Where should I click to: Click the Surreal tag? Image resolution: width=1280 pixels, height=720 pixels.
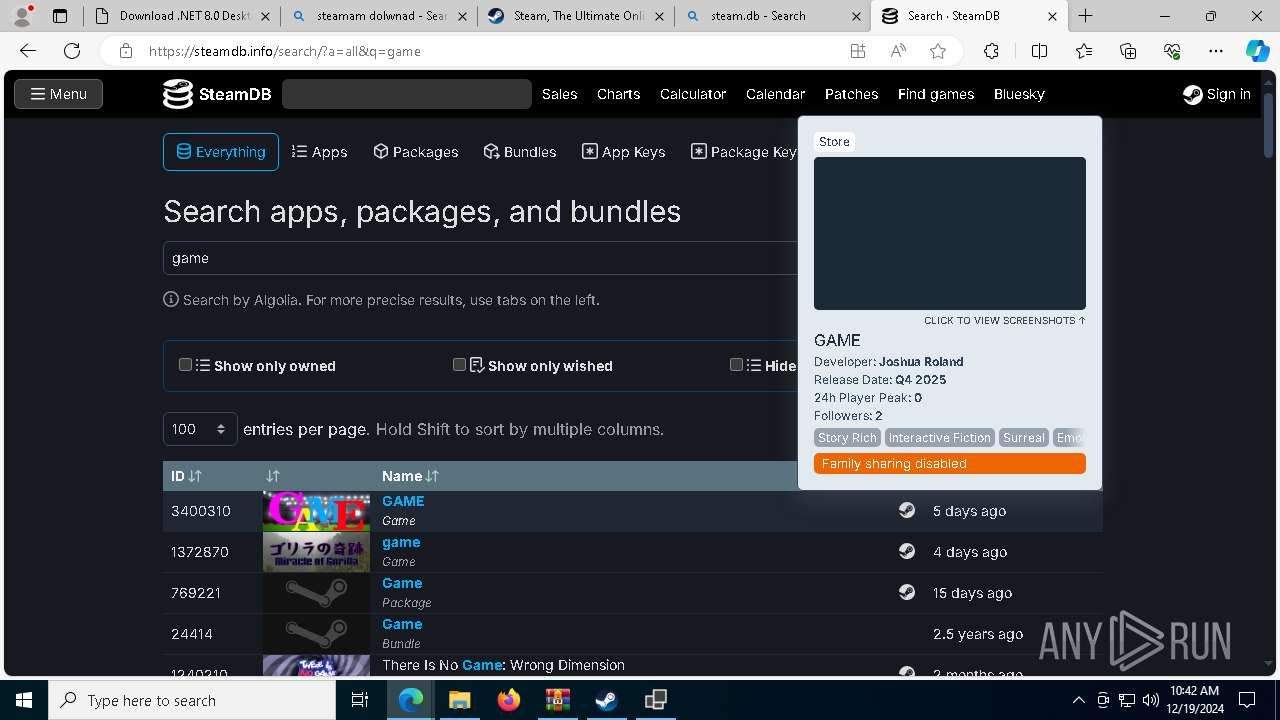pos(1023,438)
